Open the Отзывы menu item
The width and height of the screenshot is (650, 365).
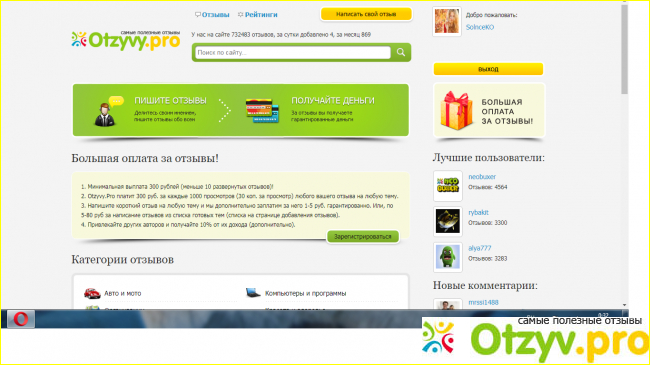coord(212,15)
